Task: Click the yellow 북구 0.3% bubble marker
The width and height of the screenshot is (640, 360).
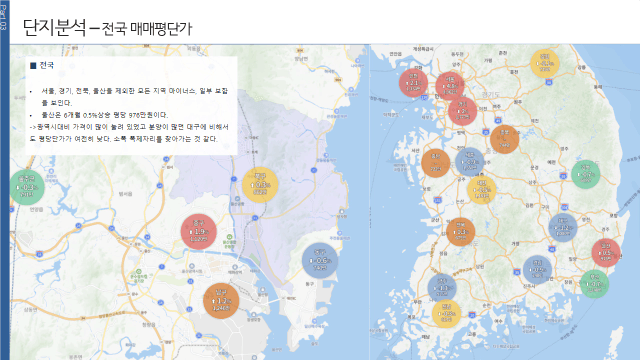Action: [x=260, y=185]
